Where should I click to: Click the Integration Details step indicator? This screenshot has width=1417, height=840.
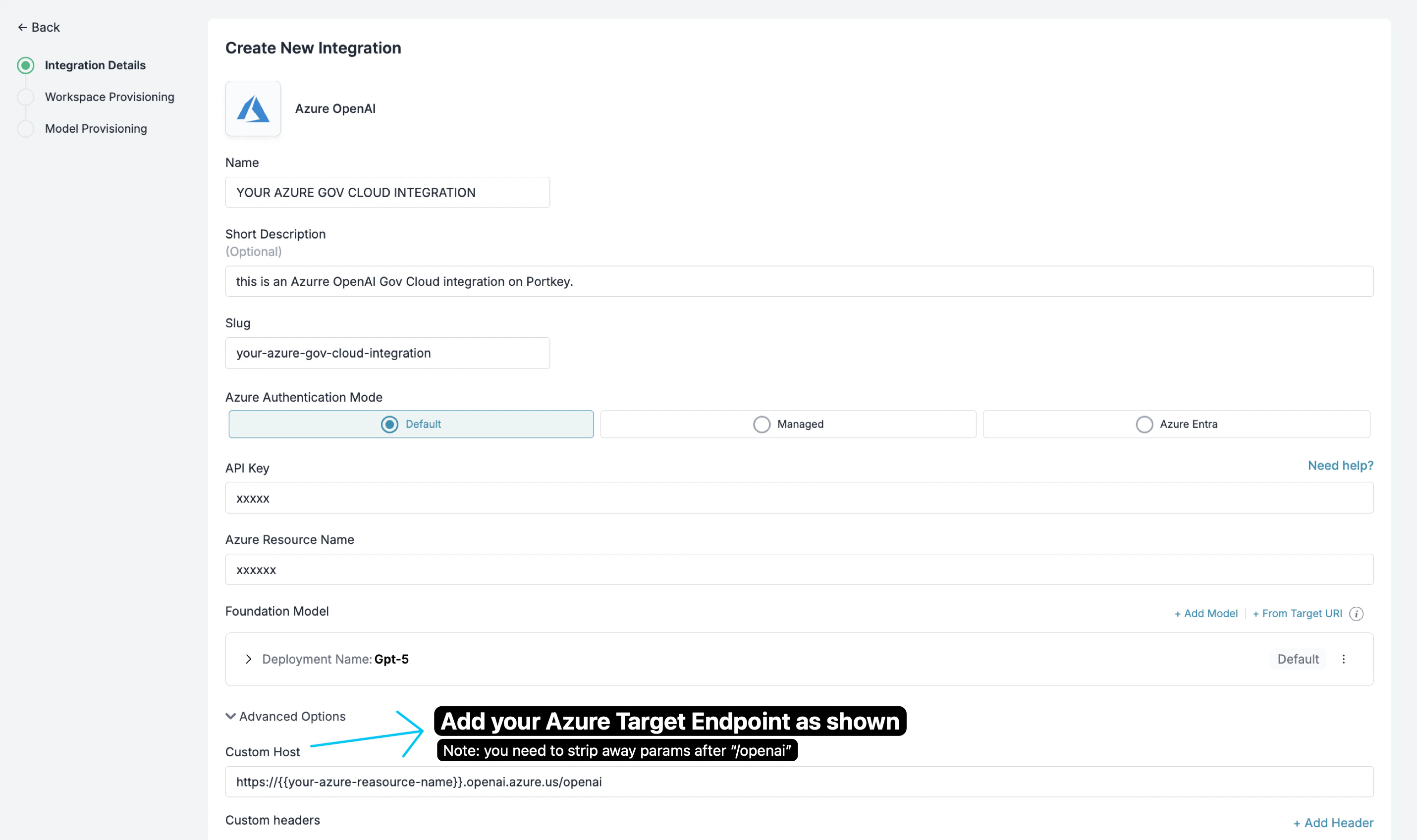[x=25, y=65]
